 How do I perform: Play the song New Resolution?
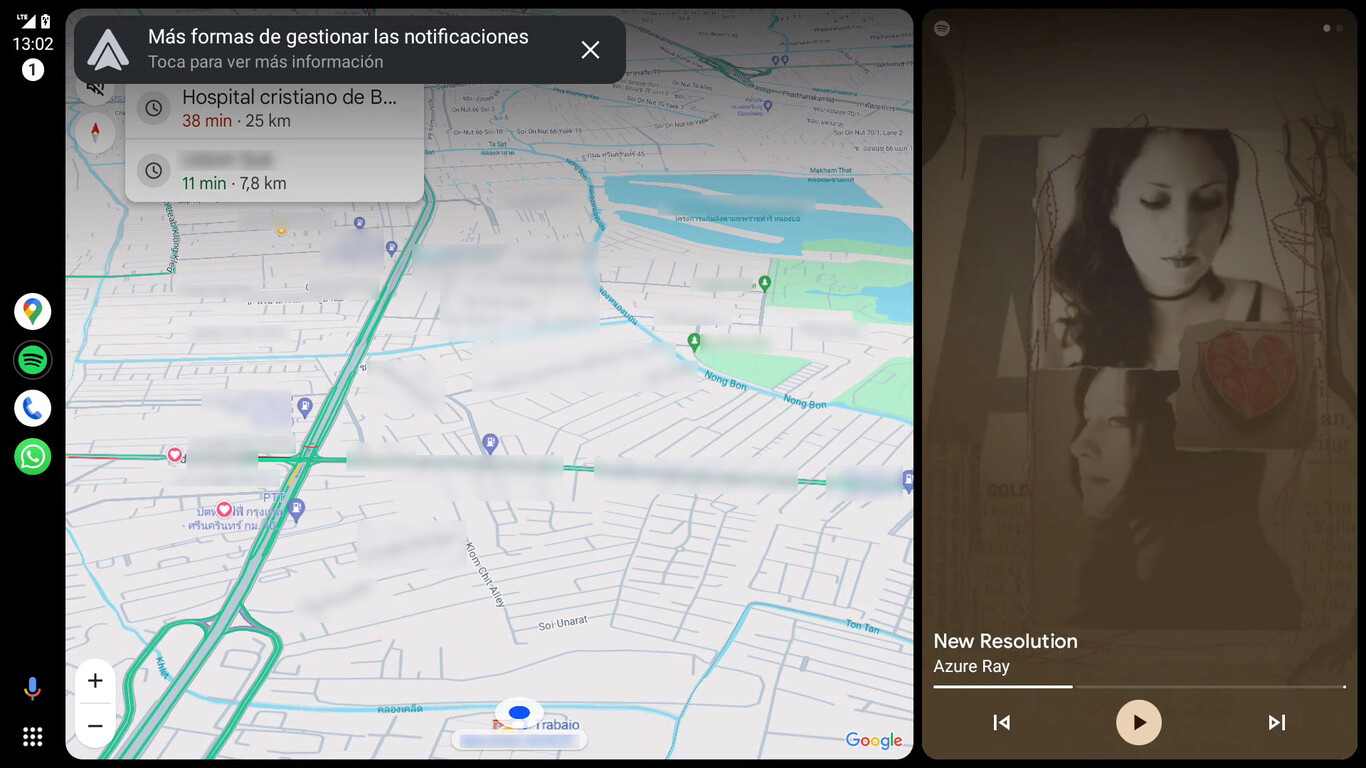1139,723
